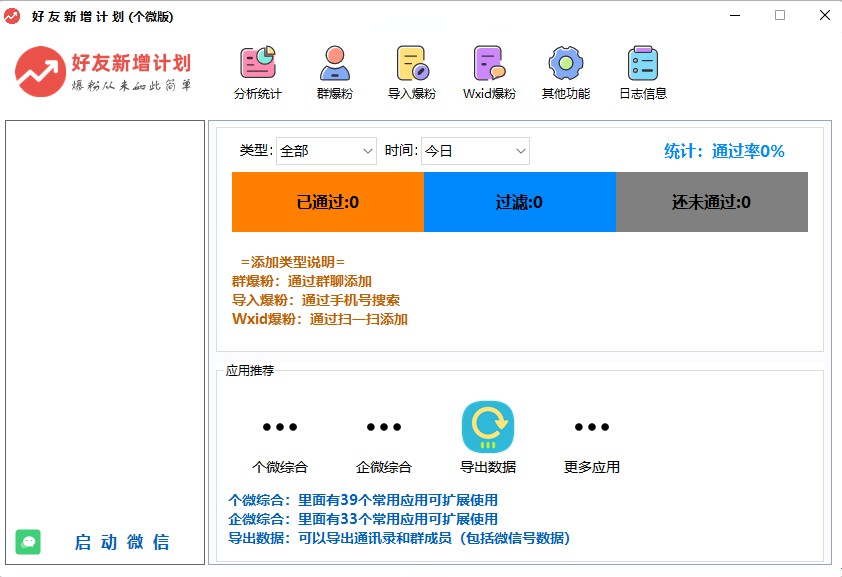Image resolution: width=842 pixels, height=577 pixels.
Task: Open the 日志信息 log icon
Action: (x=642, y=65)
